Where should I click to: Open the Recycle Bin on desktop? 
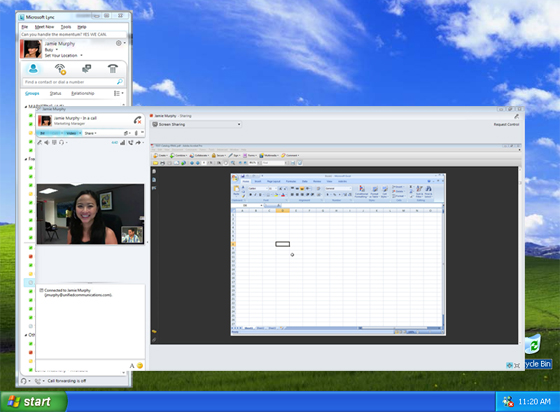point(538,351)
